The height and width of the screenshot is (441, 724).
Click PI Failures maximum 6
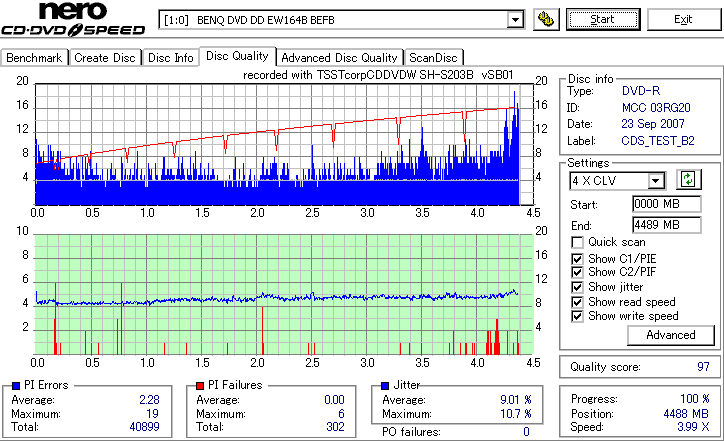341,414
